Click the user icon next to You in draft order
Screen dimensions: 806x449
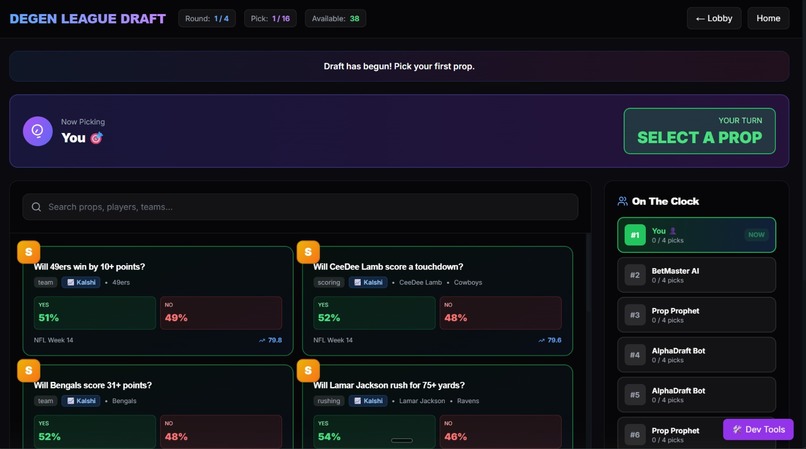point(672,231)
